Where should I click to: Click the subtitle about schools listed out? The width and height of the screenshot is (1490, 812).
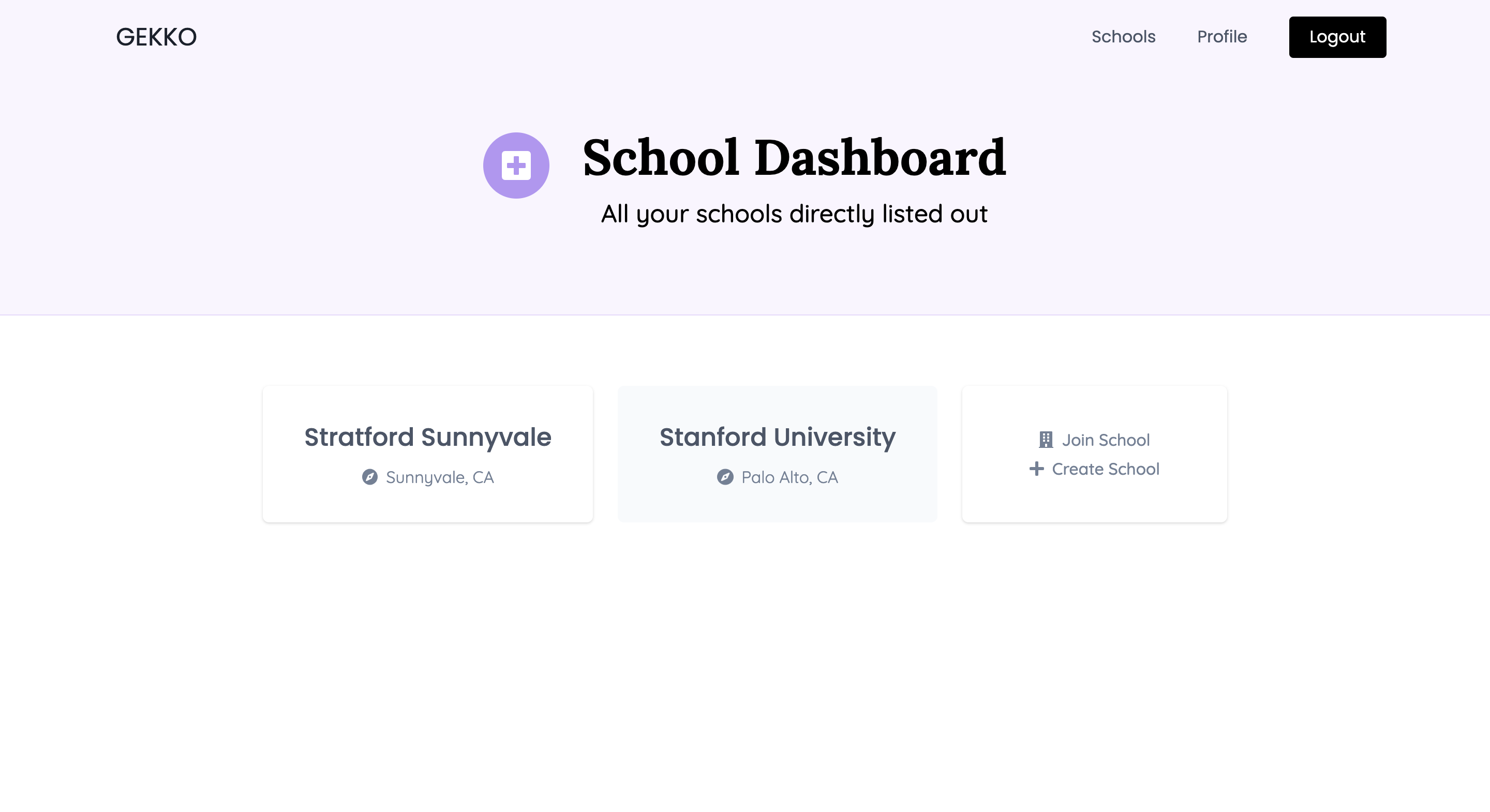point(794,214)
